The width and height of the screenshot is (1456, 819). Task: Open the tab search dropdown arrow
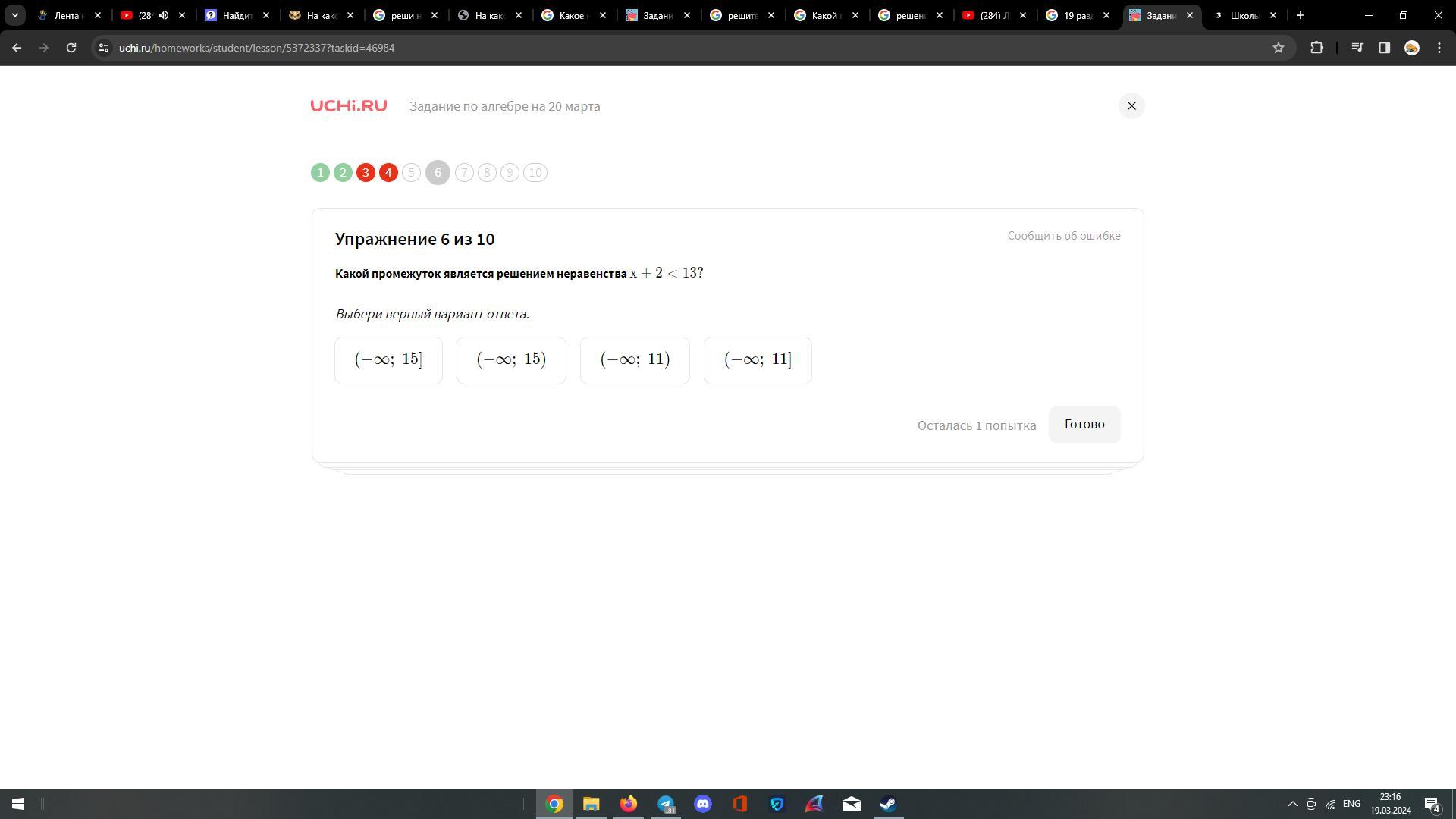point(14,15)
